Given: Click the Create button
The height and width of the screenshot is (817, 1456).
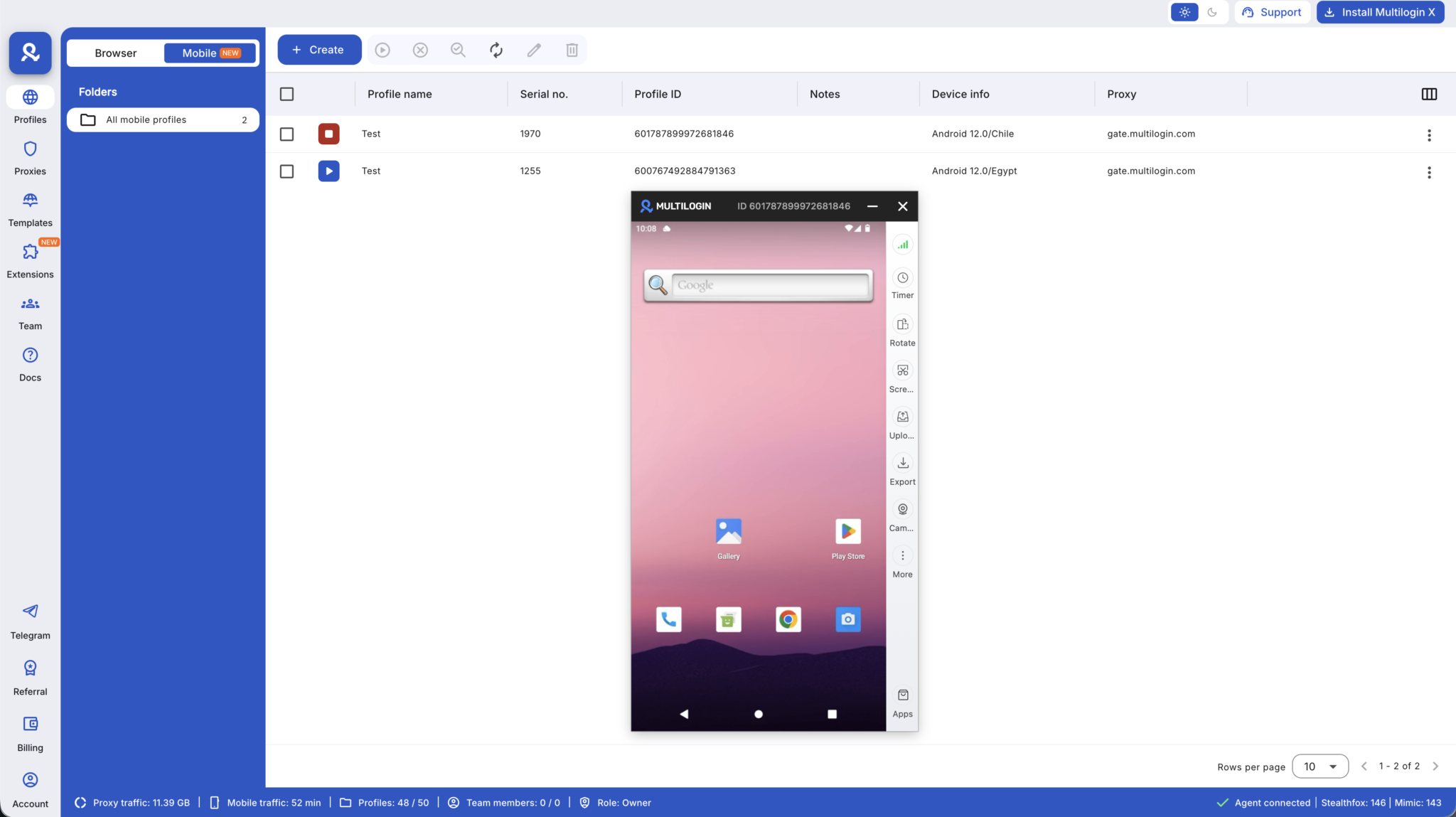Looking at the screenshot, I should coord(319,50).
